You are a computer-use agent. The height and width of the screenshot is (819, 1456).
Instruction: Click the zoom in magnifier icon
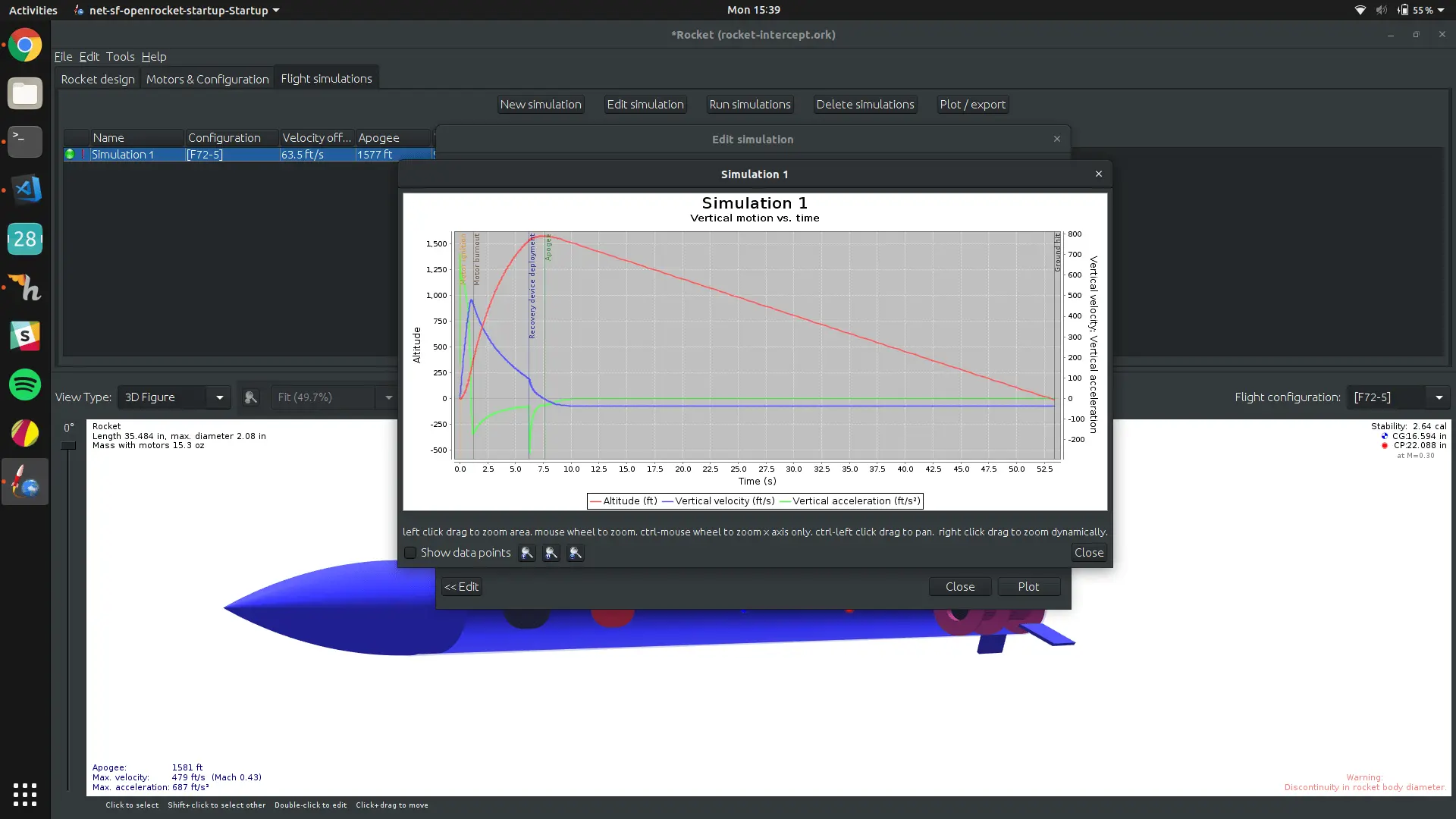[x=527, y=553]
